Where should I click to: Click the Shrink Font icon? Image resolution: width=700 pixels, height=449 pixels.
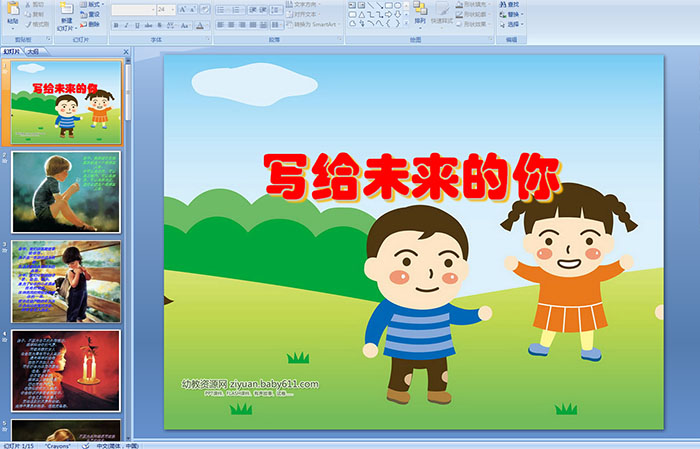tap(193, 9)
